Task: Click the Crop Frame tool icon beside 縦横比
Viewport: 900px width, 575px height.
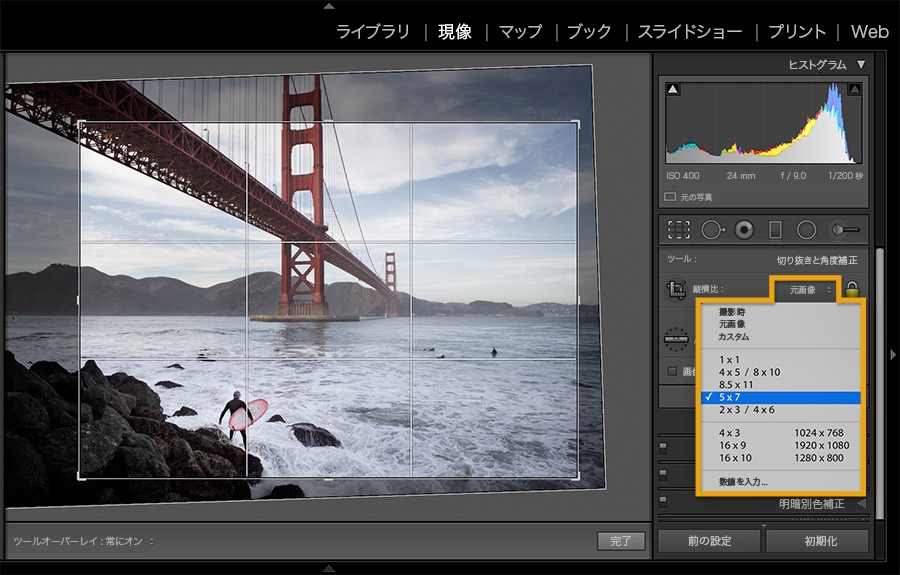Action: pyautogui.click(x=676, y=290)
